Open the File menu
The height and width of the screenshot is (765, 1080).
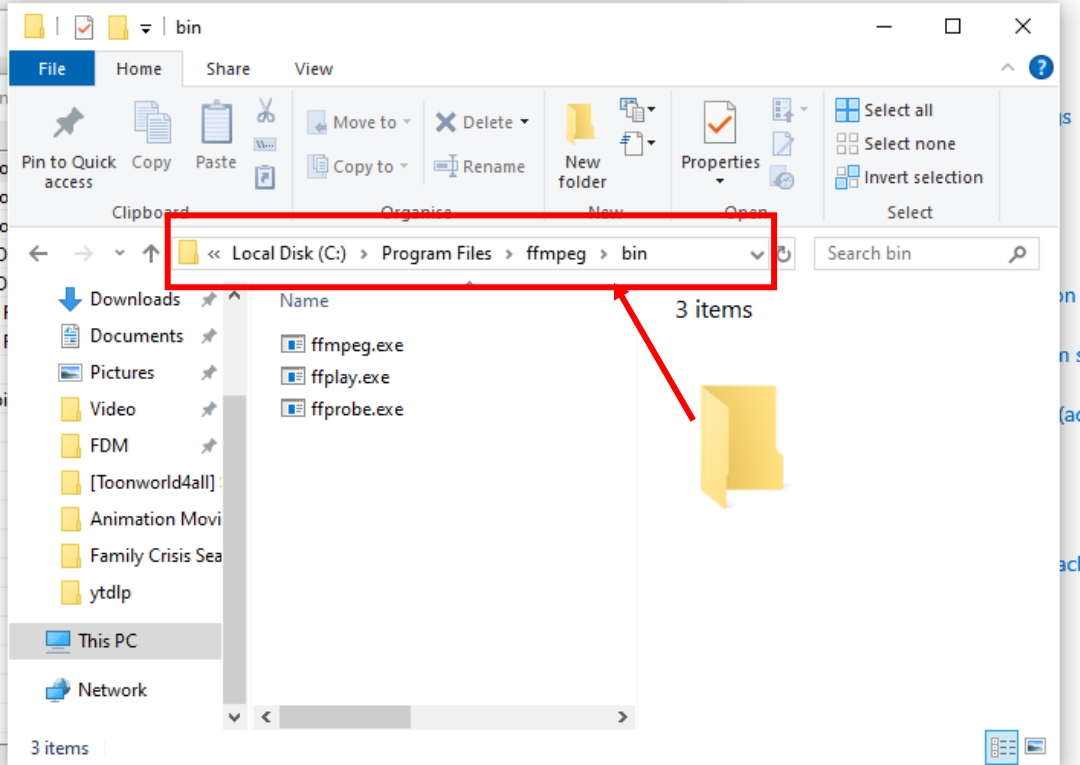coord(52,69)
